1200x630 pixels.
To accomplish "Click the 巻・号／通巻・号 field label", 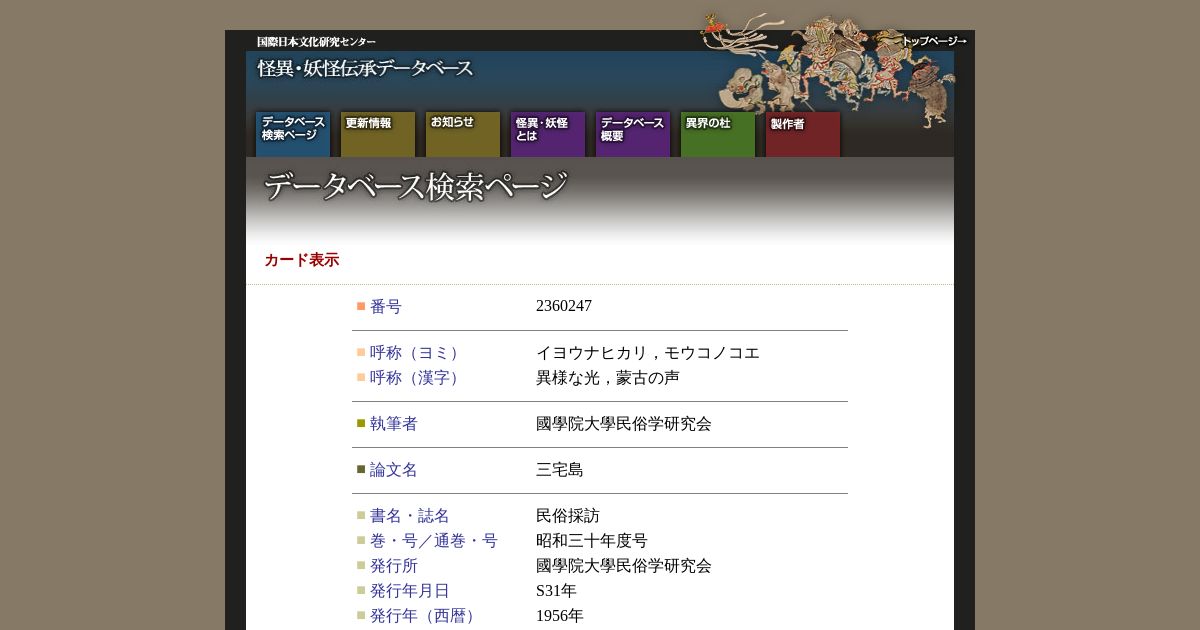I will point(434,541).
